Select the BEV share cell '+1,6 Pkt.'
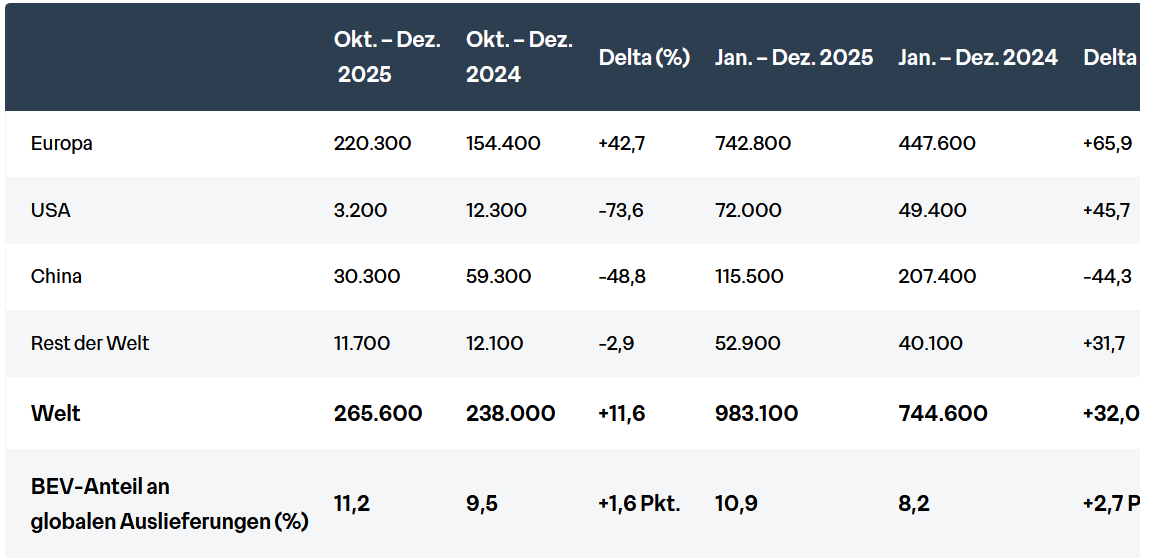Viewport: 1151px width, 558px height. click(x=639, y=503)
